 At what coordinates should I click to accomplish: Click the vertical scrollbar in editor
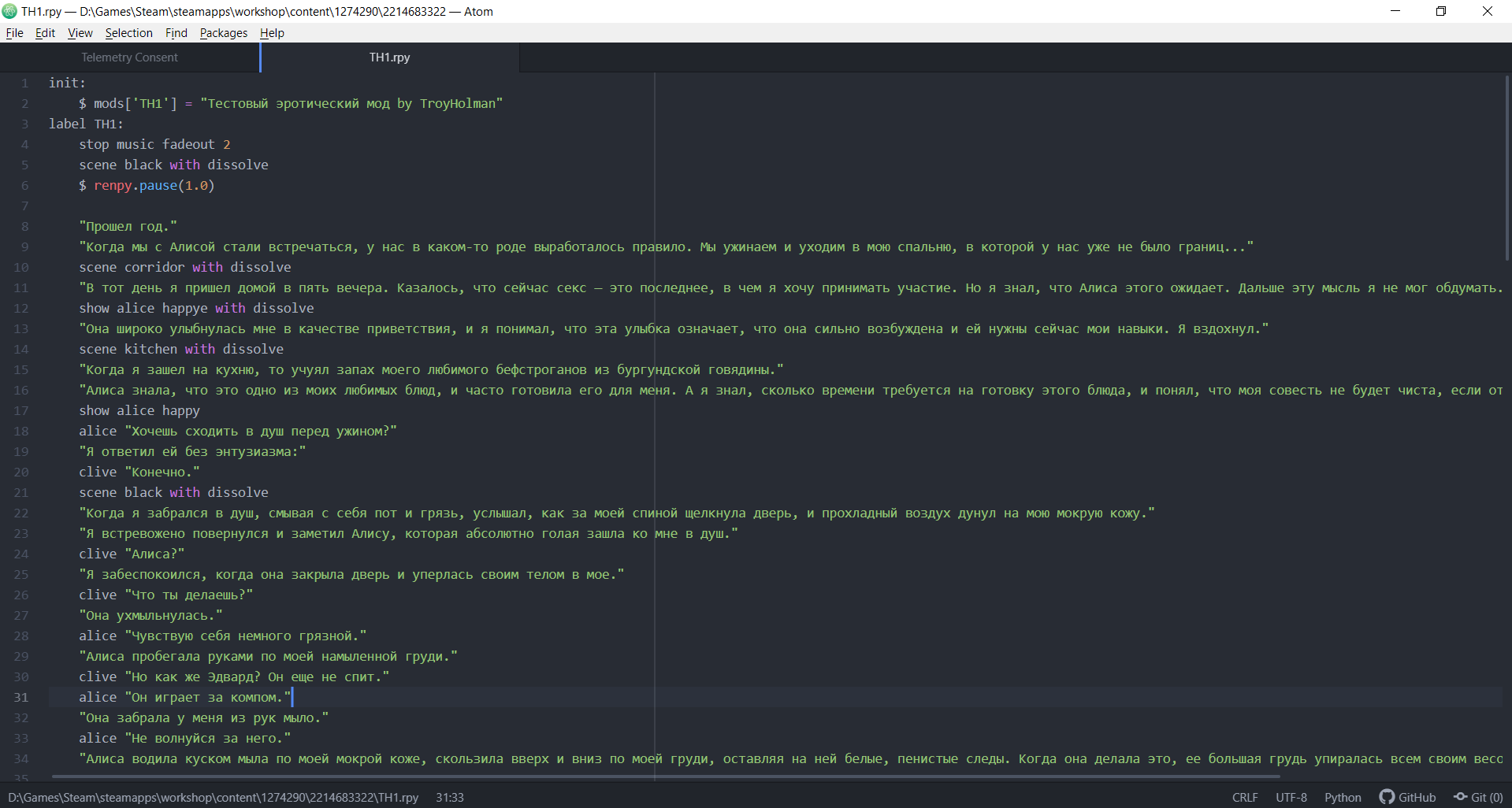pyautogui.click(x=1506, y=167)
